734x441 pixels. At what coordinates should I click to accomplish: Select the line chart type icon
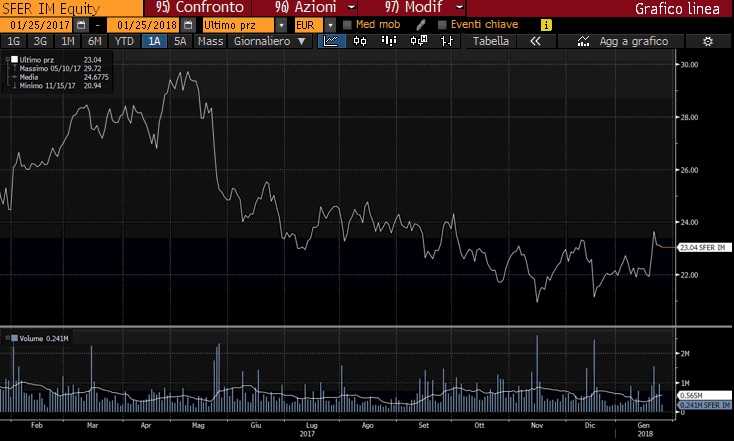tap(331, 41)
